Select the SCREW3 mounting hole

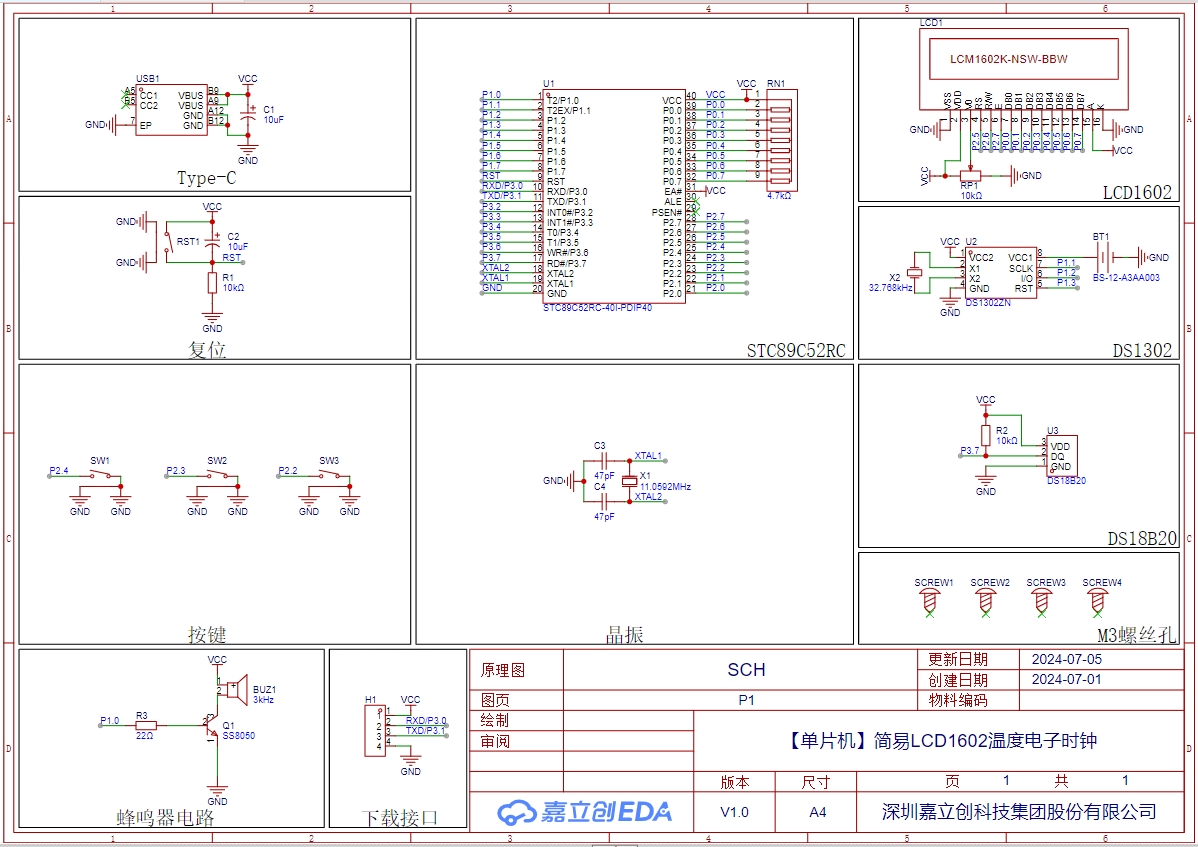(x=1041, y=600)
